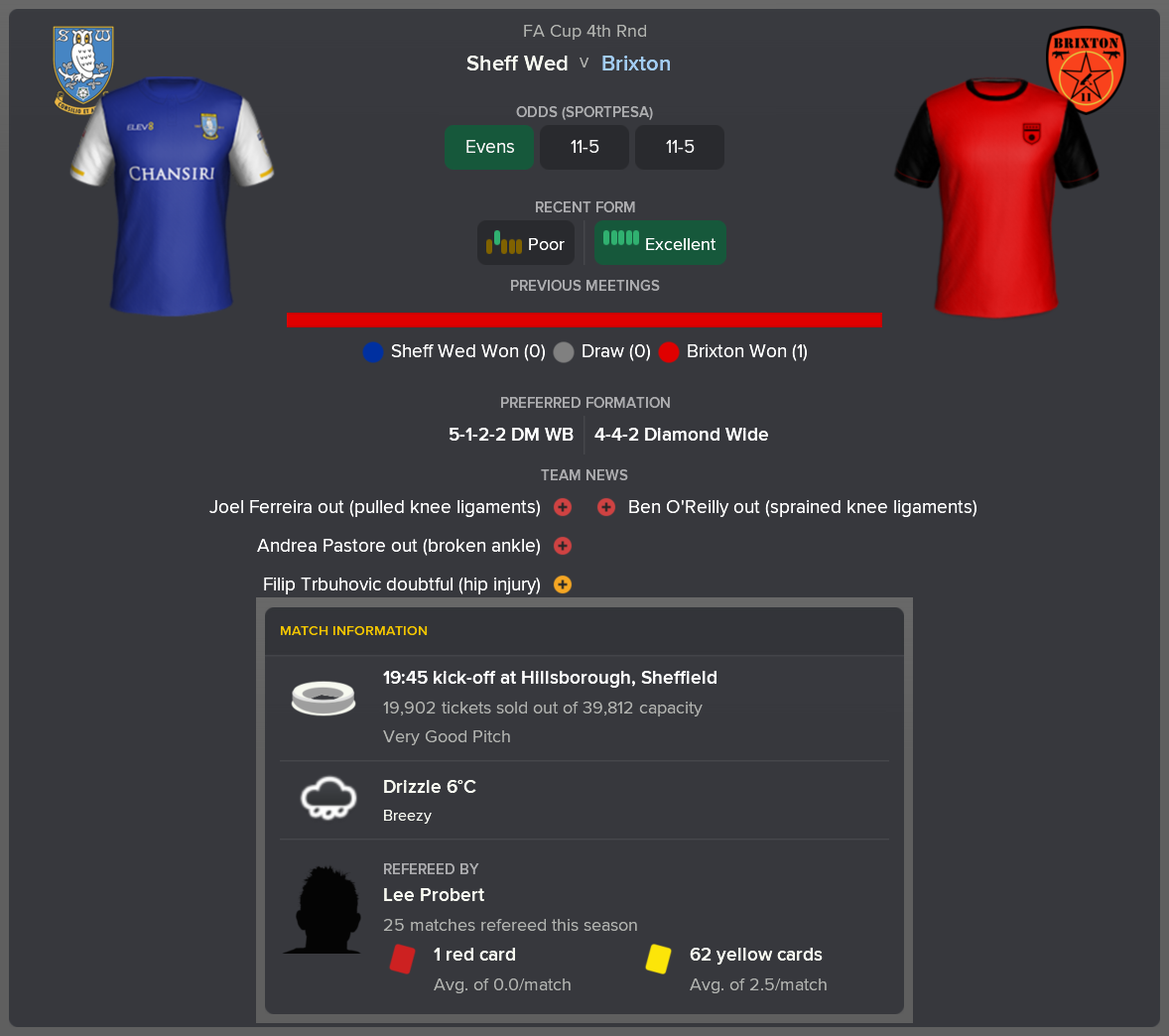Click injury icon beside Joel Ferreira
The width and height of the screenshot is (1169, 1036).
point(563,507)
